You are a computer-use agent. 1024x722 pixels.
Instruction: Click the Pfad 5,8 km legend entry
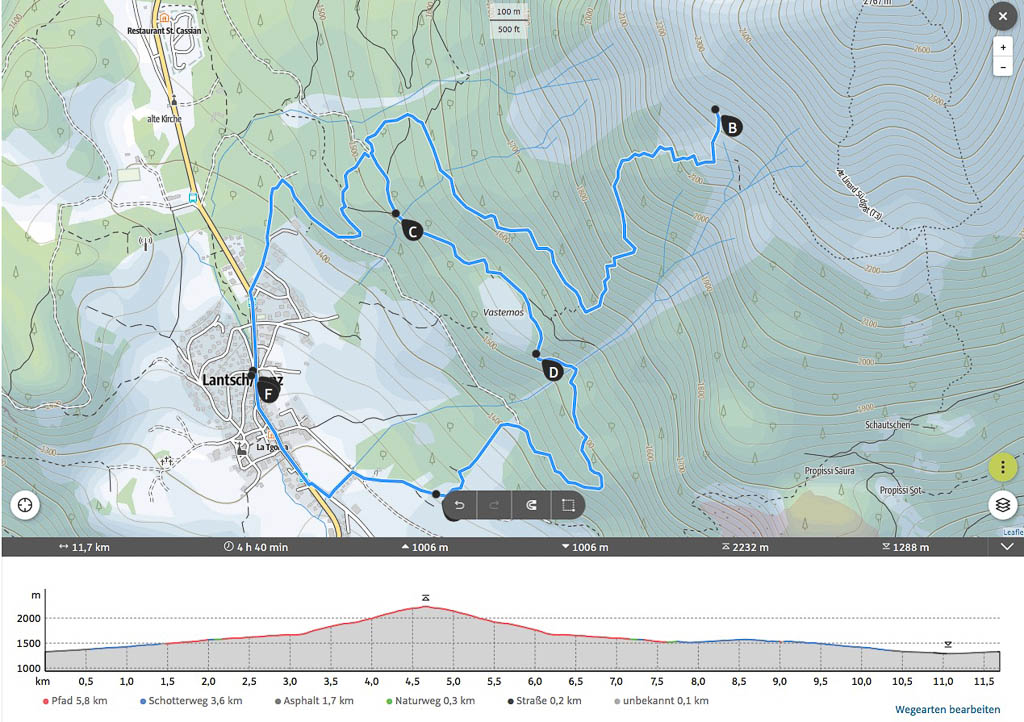pos(76,700)
